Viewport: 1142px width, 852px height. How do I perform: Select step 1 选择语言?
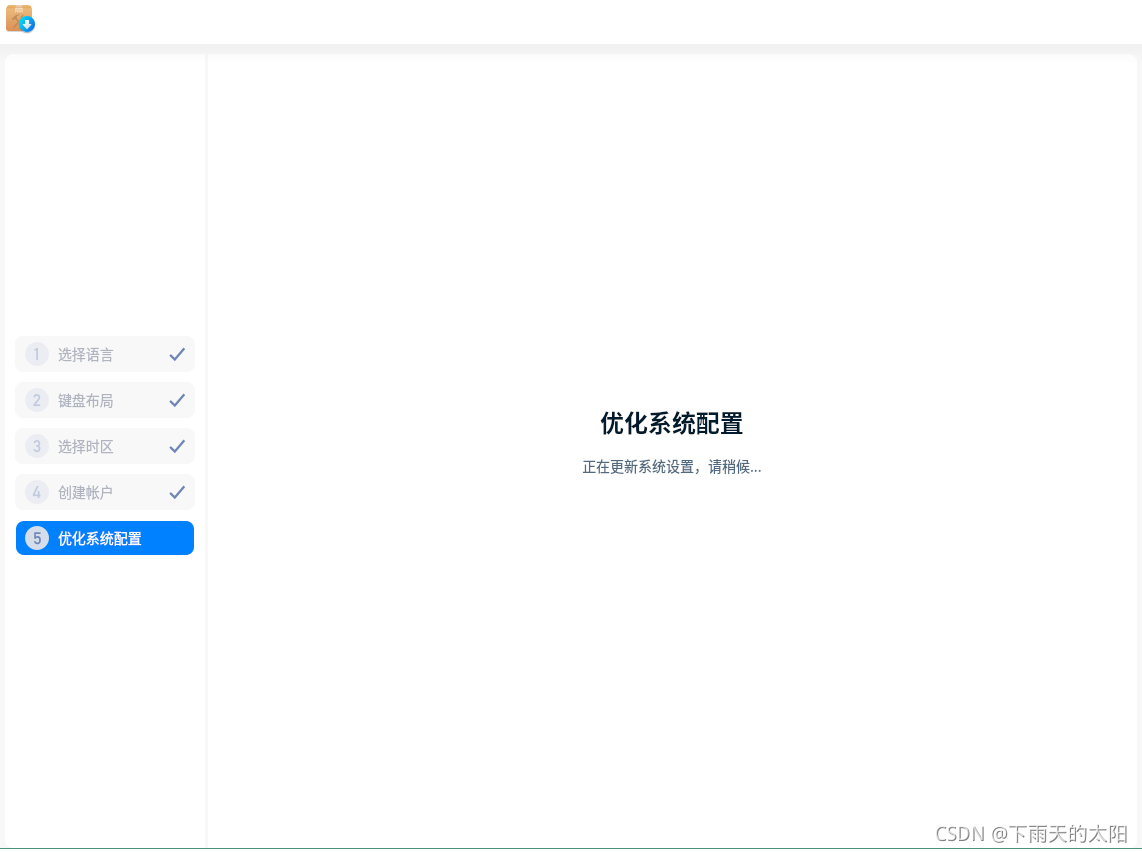(105, 355)
